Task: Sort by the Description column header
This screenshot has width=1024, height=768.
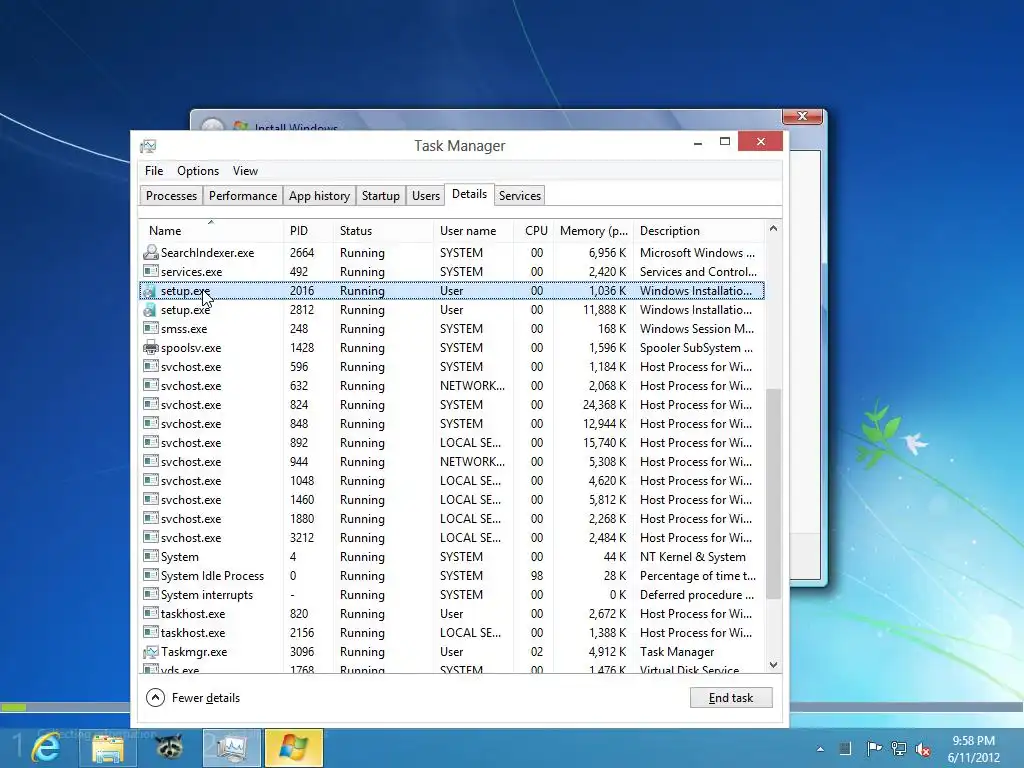Action: [699, 231]
